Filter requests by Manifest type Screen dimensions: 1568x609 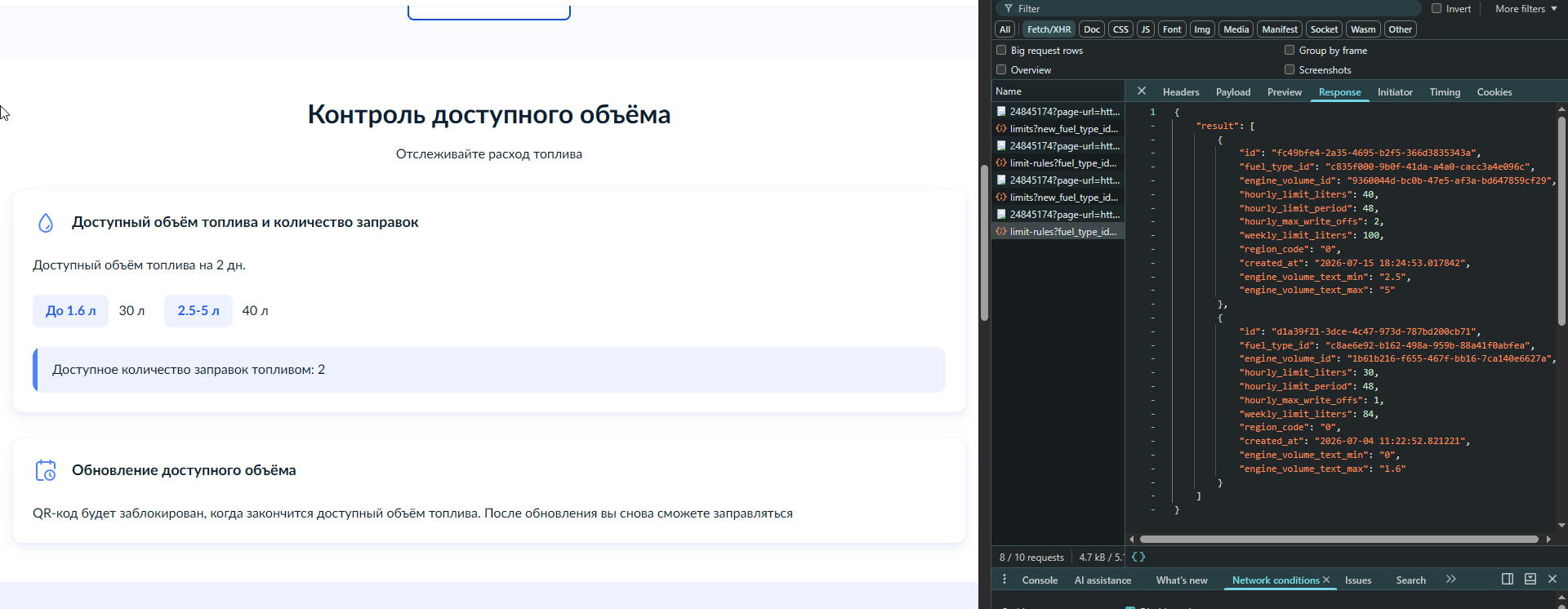(x=1280, y=29)
